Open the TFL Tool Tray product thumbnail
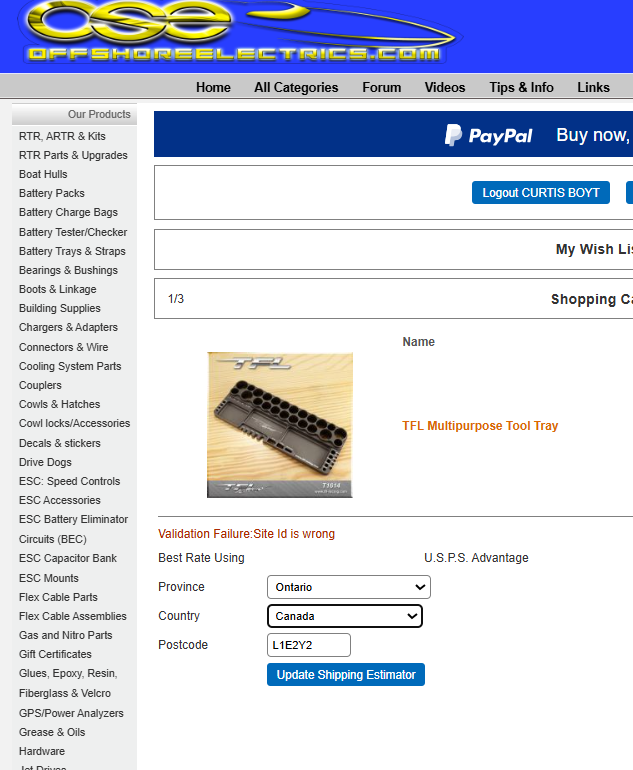The width and height of the screenshot is (633, 770). tap(280, 425)
